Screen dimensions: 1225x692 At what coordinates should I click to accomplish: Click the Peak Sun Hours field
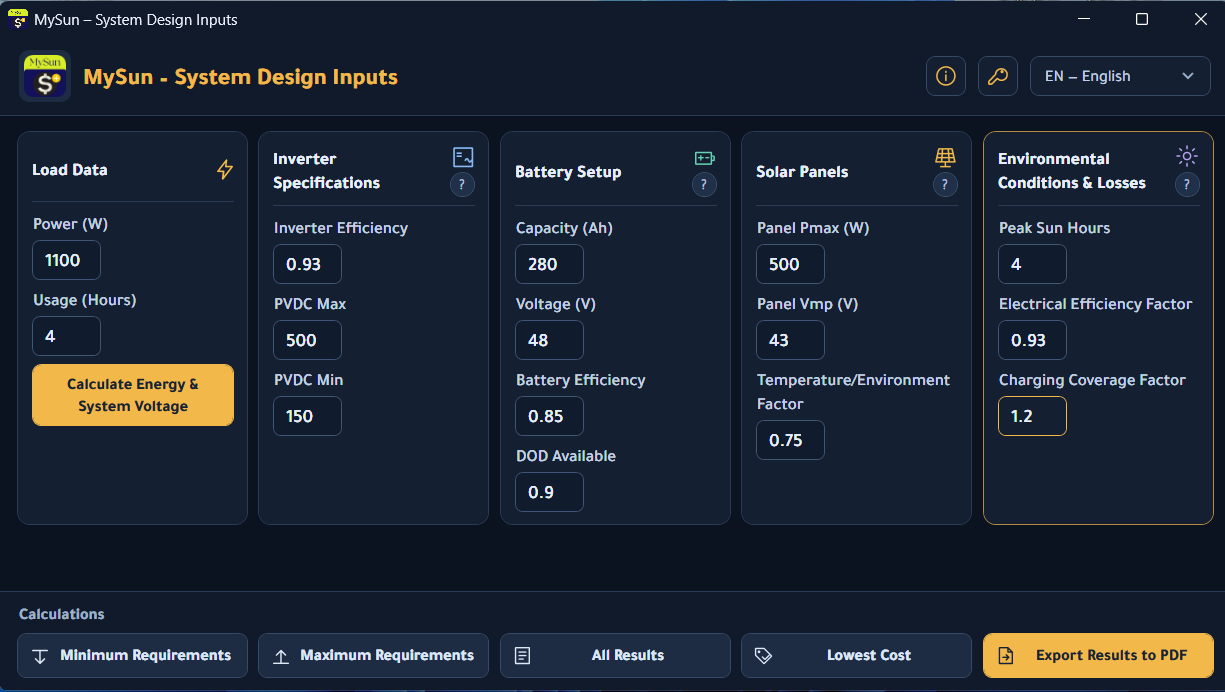pos(1033,264)
